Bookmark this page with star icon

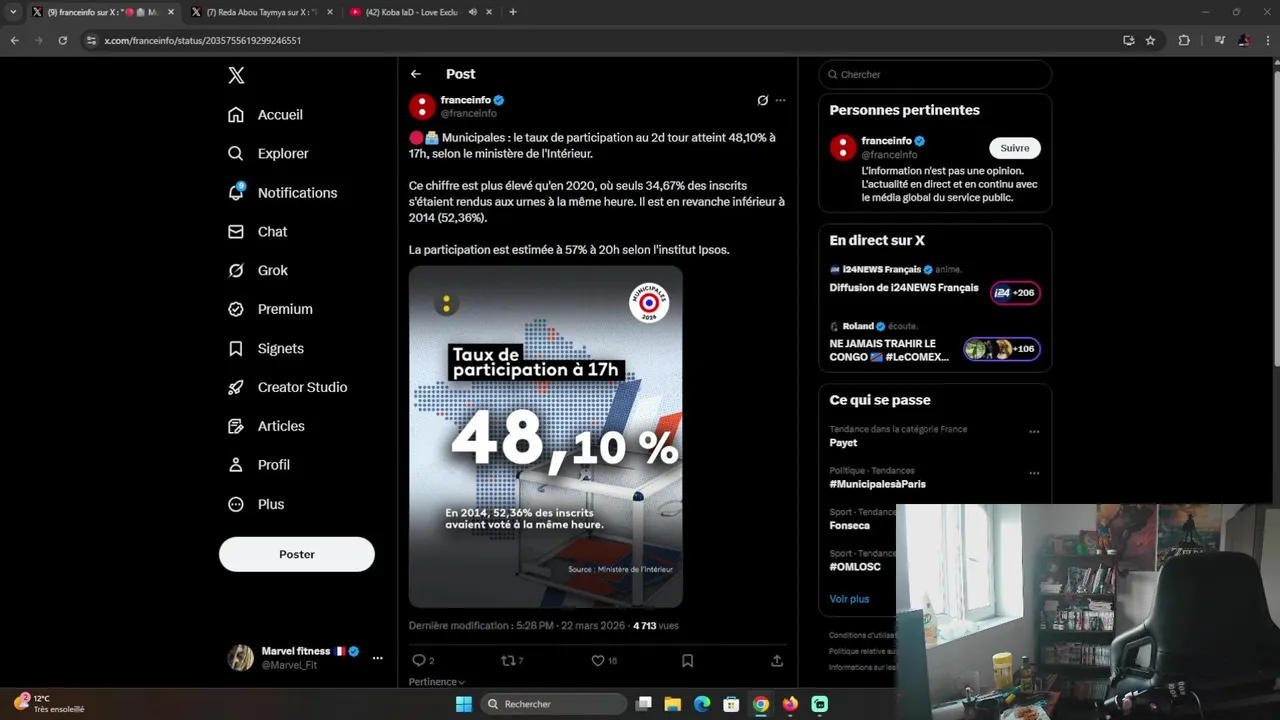click(x=1150, y=41)
